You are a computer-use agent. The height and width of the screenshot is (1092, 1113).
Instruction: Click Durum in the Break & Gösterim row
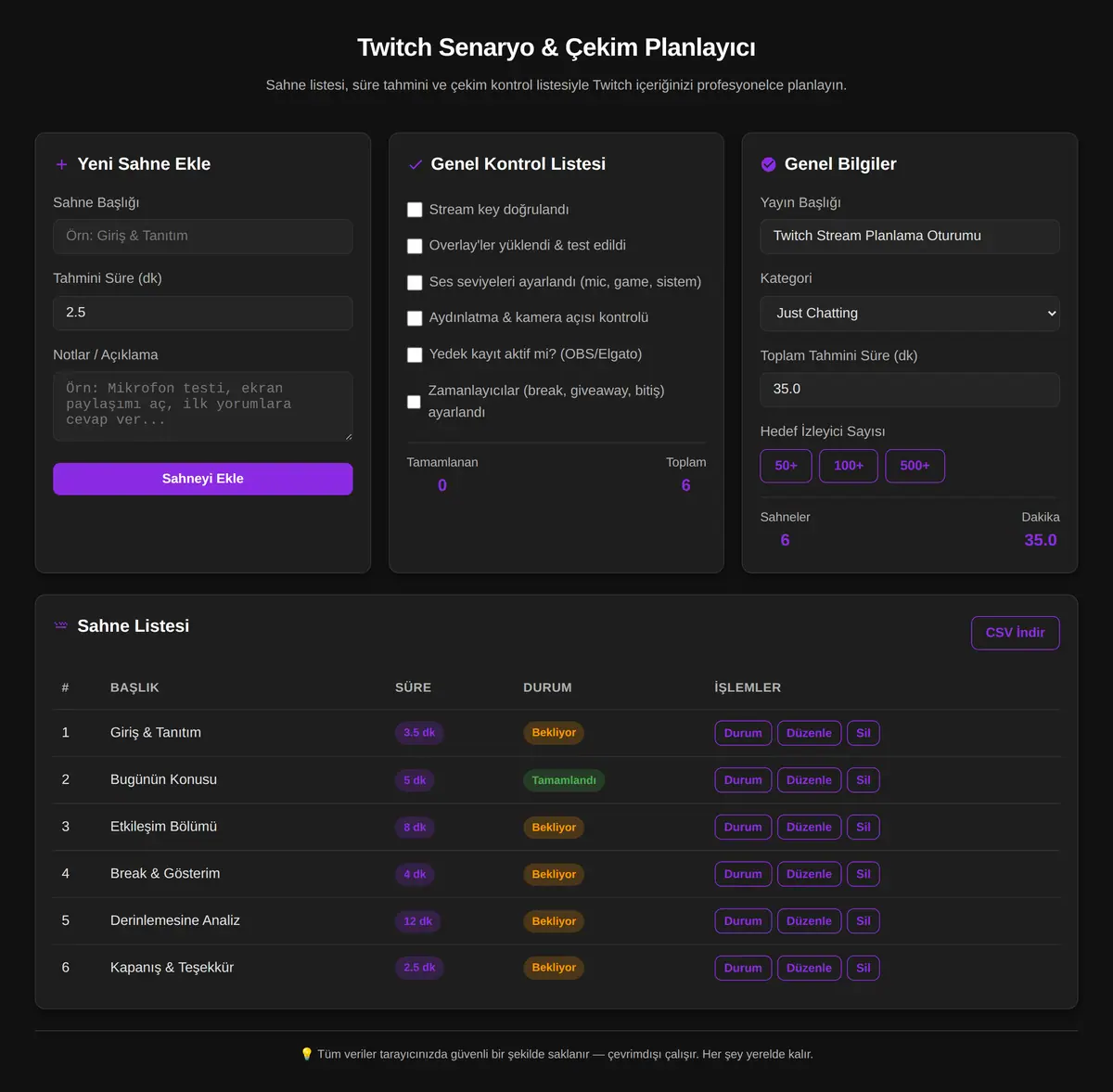pyautogui.click(x=743, y=874)
